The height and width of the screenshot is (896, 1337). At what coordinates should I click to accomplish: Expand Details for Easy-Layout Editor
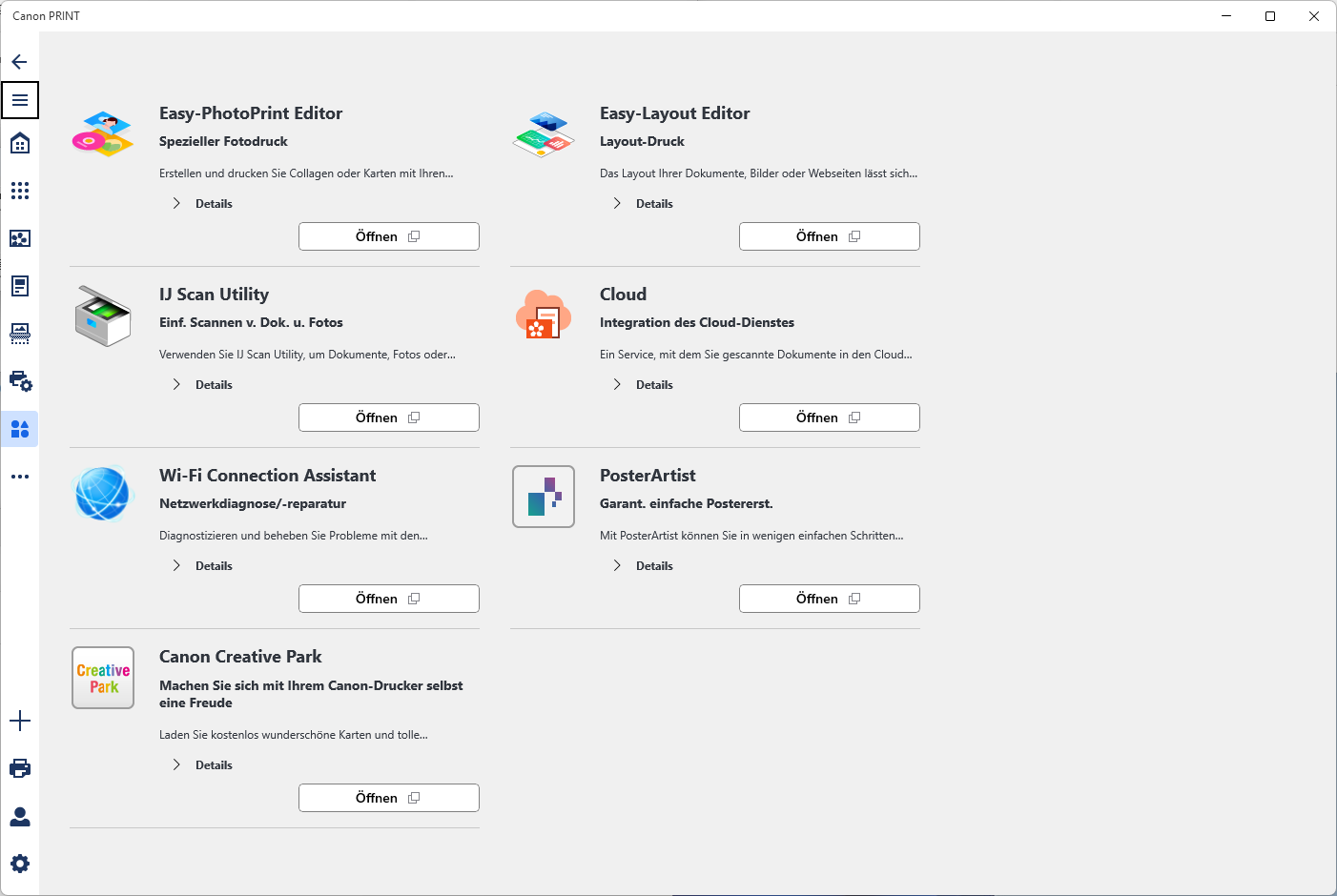coord(644,204)
